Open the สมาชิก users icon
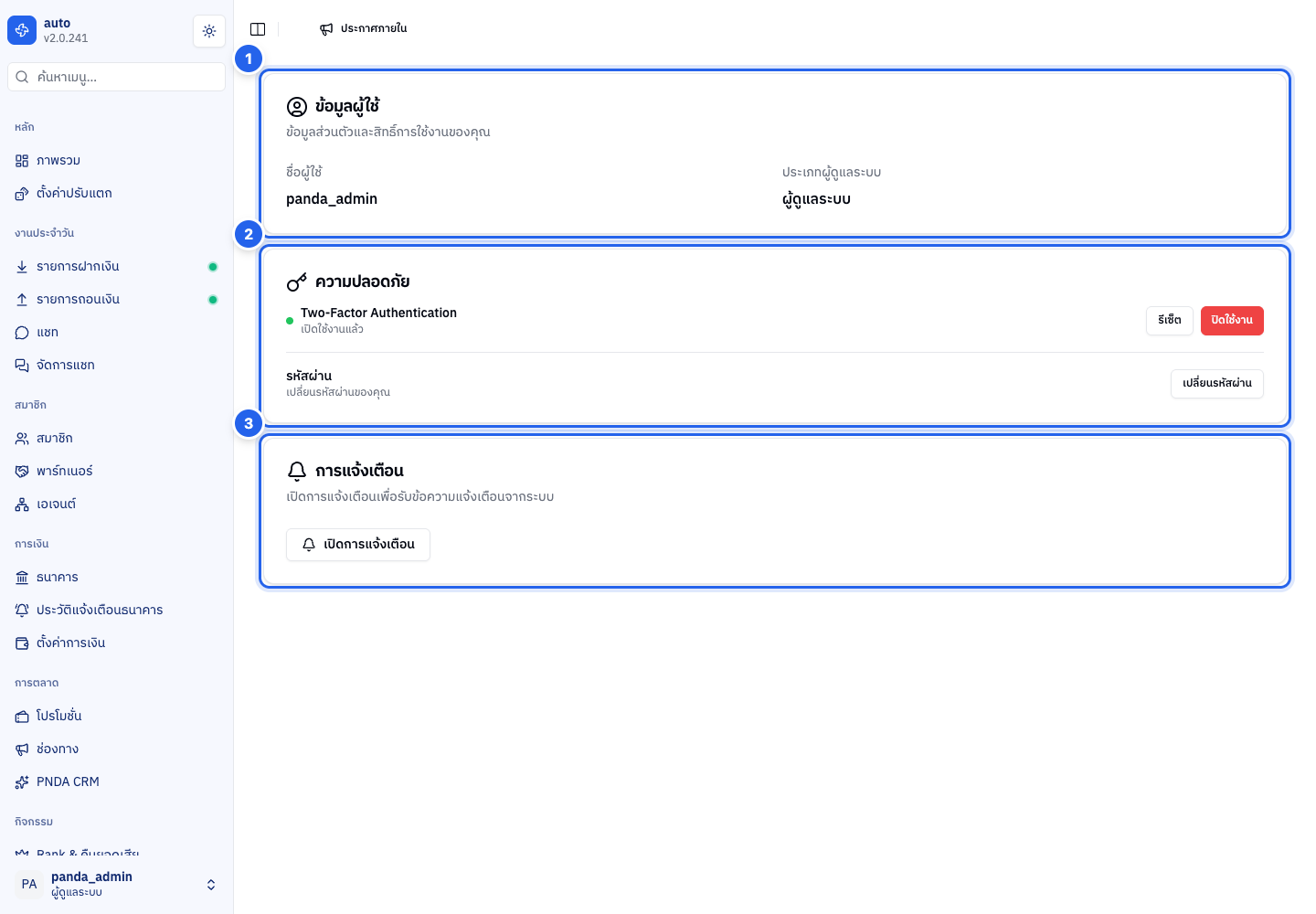Image resolution: width=1316 pixels, height=914 pixels. pos(22,439)
